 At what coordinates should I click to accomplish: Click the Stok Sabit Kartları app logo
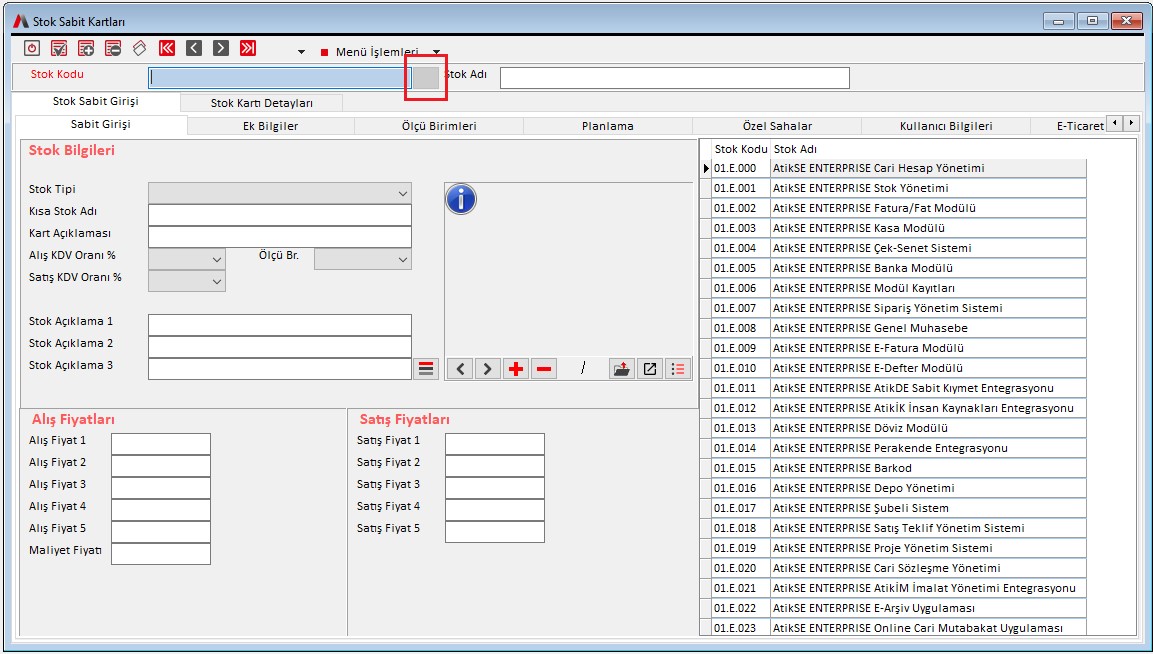click(x=21, y=21)
